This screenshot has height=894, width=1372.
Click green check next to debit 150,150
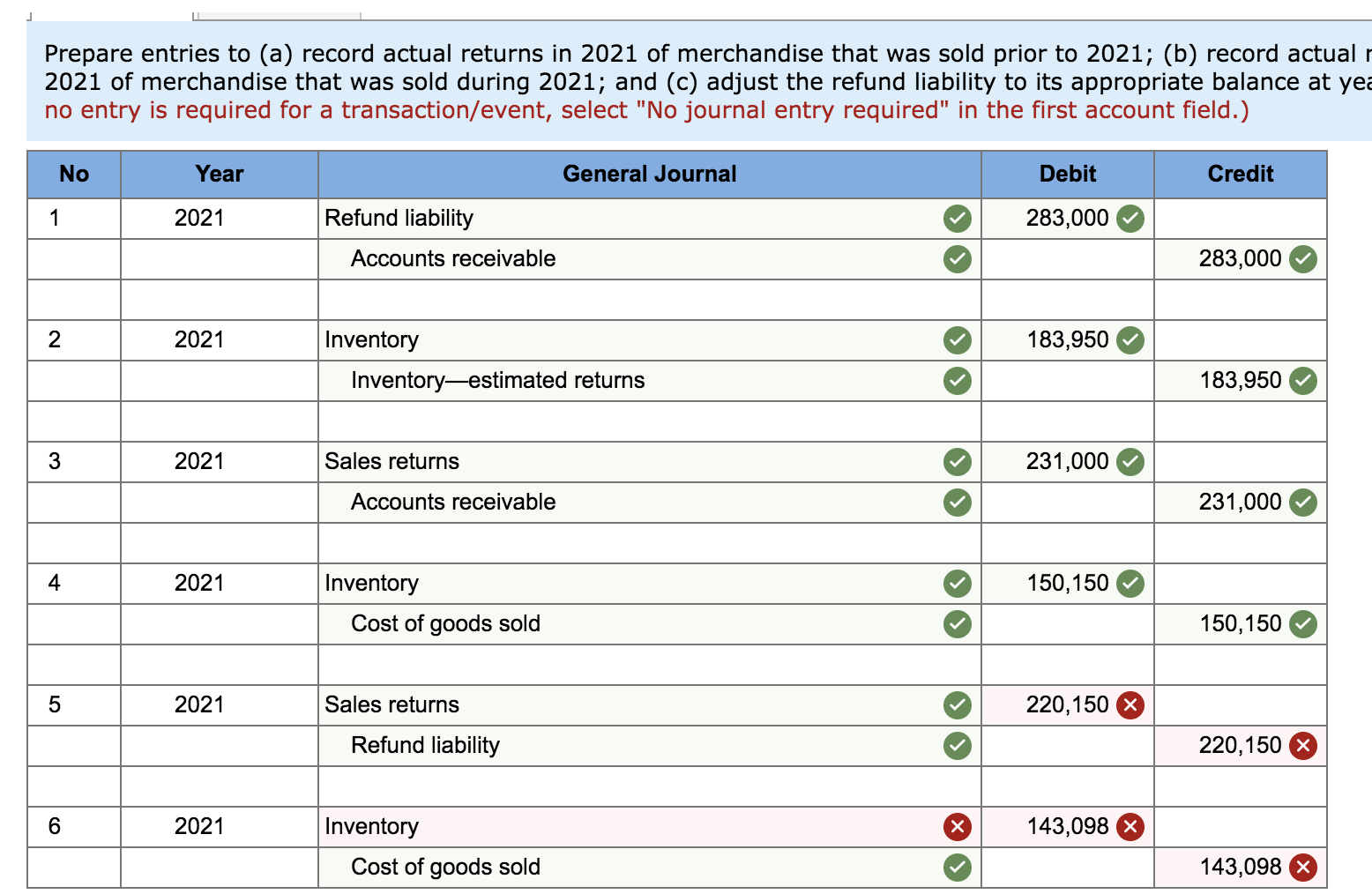(1130, 583)
